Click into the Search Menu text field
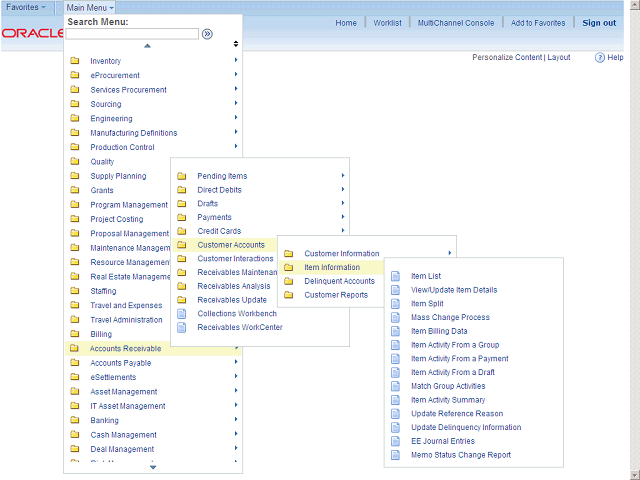 (x=132, y=34)
